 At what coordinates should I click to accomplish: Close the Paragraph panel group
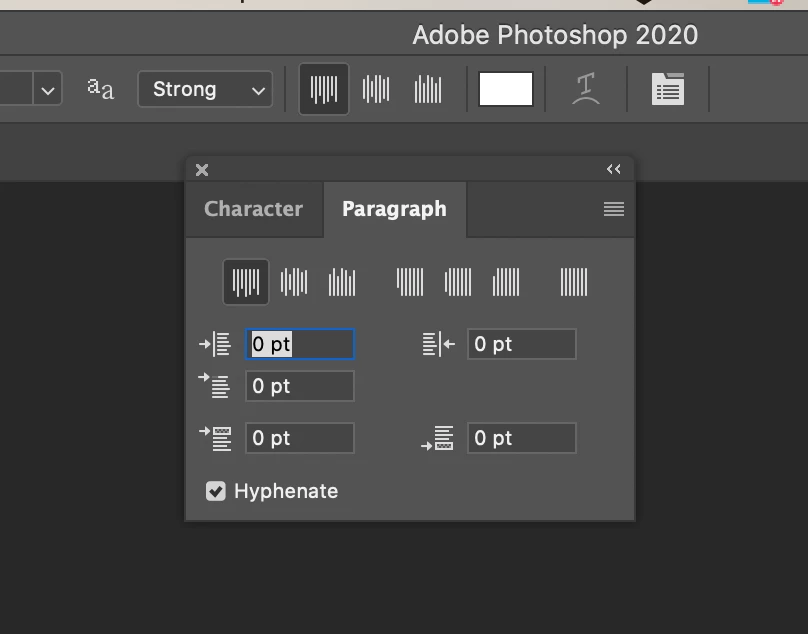pyautogui.click(x=202, y=170)
